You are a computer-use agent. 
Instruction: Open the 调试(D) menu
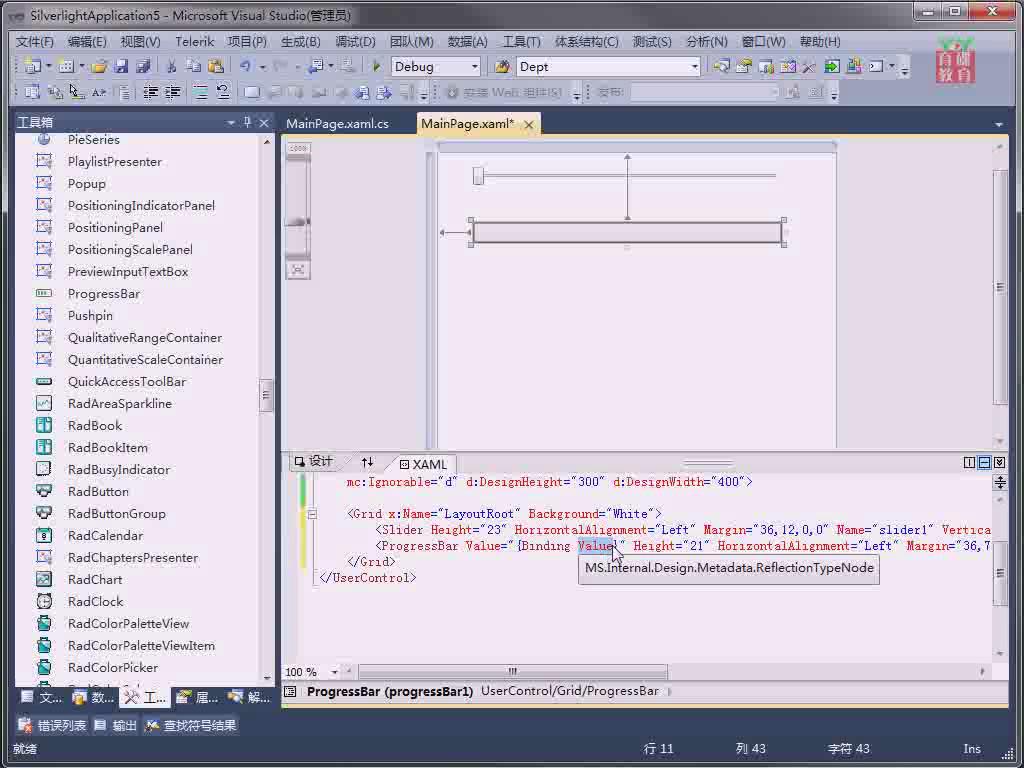tap(355, 42)
